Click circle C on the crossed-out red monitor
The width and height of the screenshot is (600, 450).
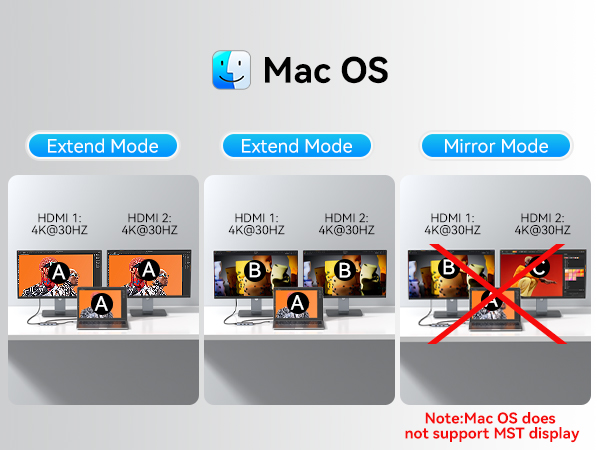pyautogui.click(x=538, y=267)
